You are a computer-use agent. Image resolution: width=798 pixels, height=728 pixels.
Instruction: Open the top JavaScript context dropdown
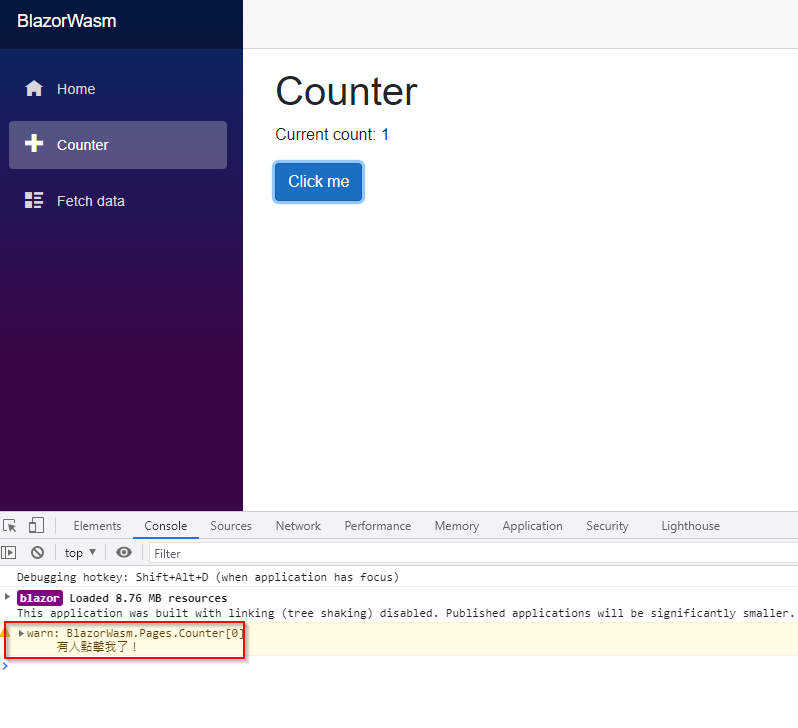coord(80,553)
